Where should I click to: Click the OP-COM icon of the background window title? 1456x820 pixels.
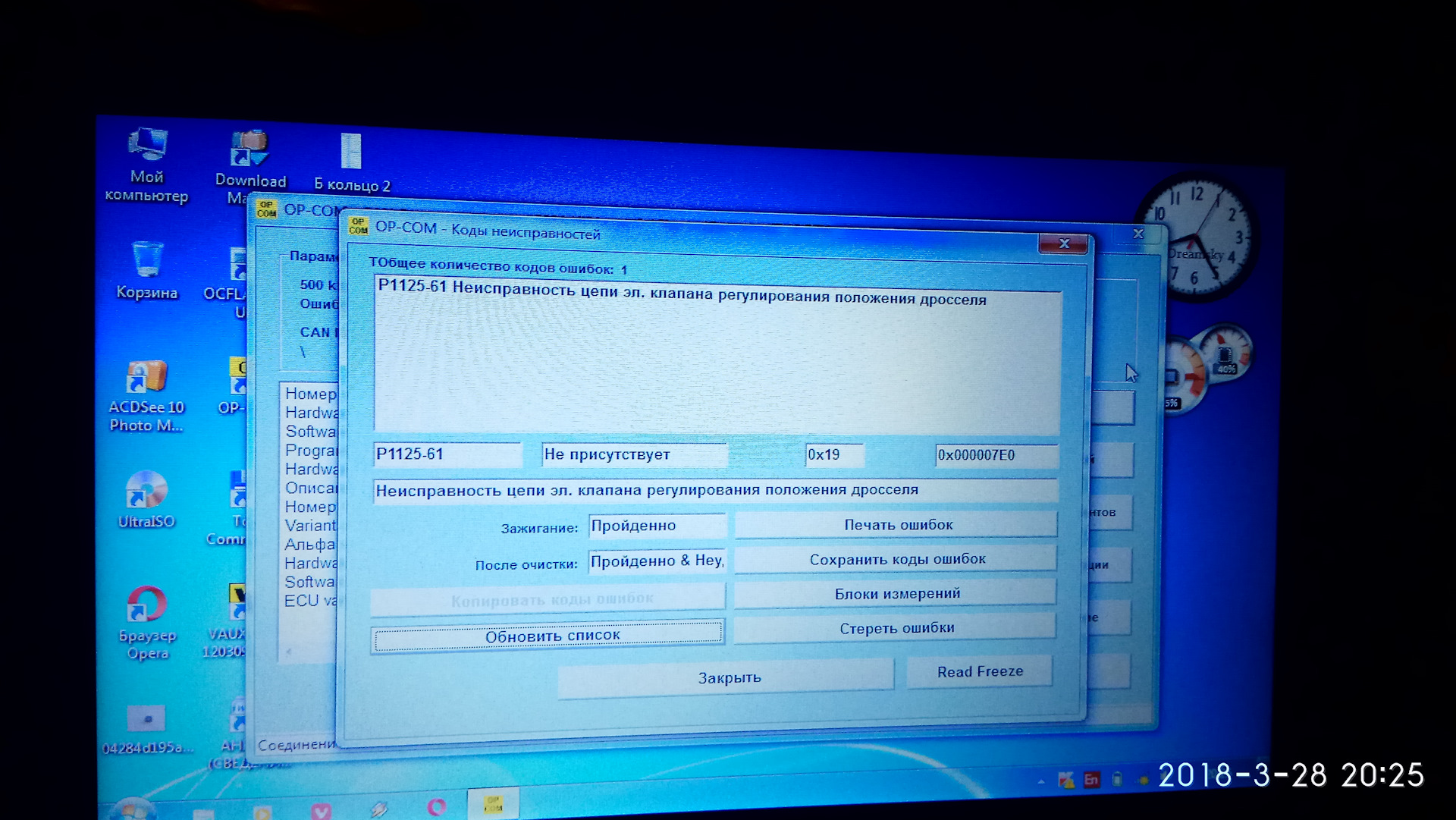click(x=266, y=209)
